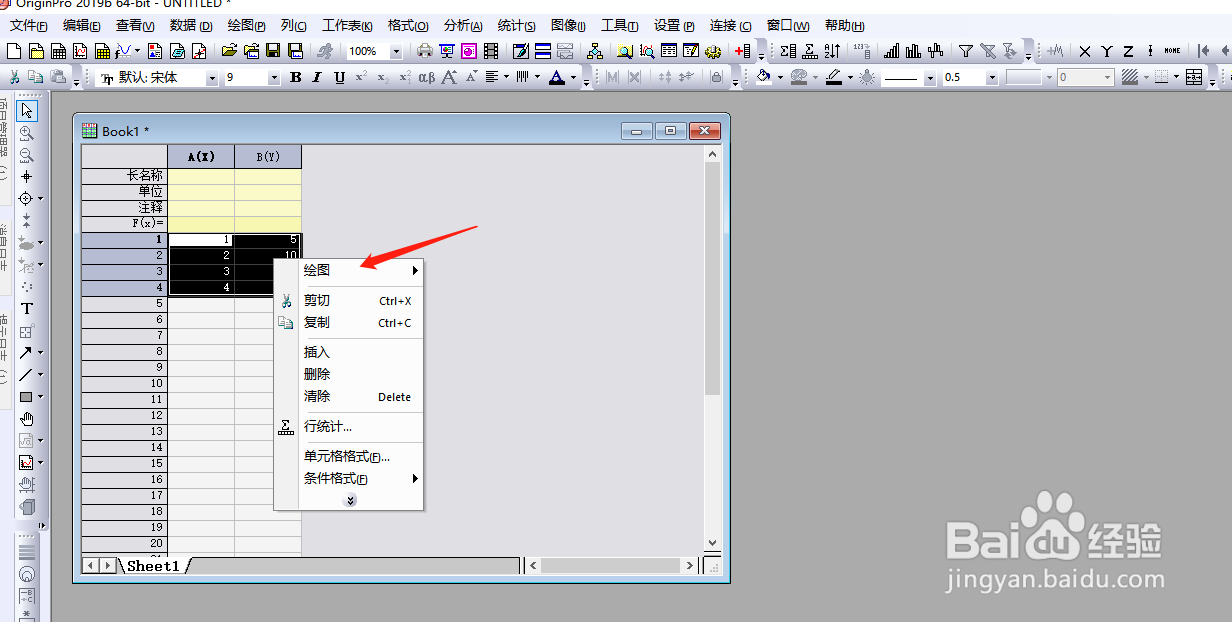Click the Print icon in the standard toolbar
This screenshot has height=622, width=1232.
(424, 50)
